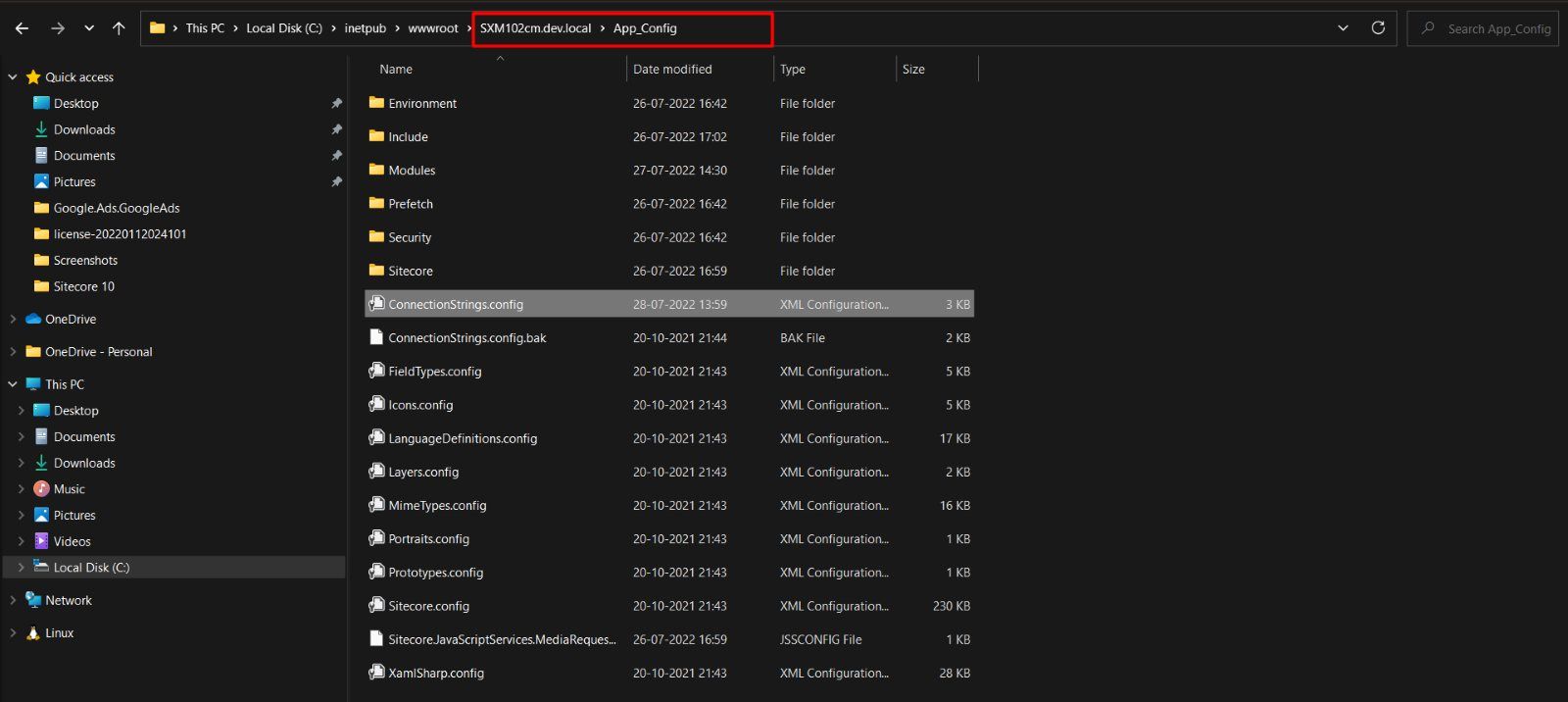Screen dimensions: 1568x702
Task: Select 'SXM102cm.dev.local' breadcrumb segment
Action: point(535,28)
